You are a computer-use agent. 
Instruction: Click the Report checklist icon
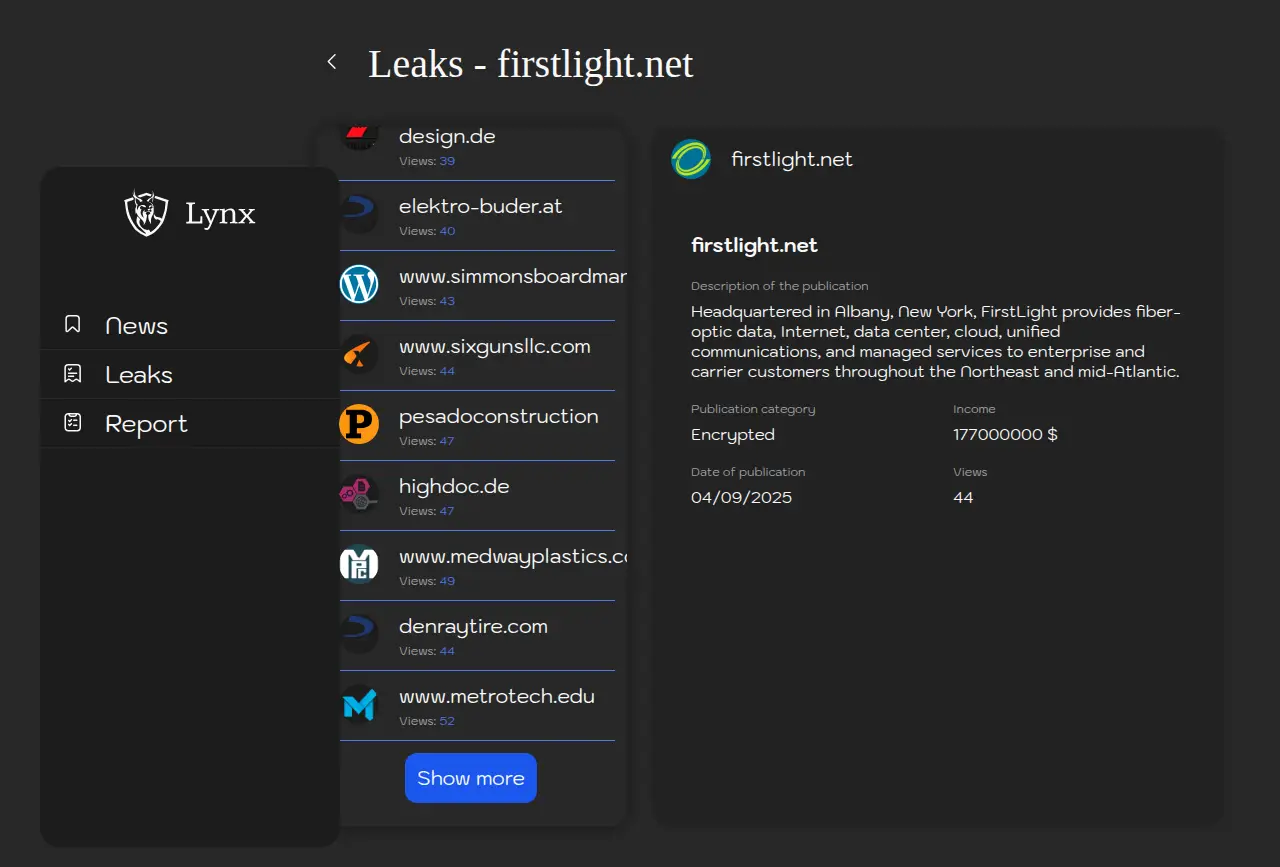(x=72, y=423)
